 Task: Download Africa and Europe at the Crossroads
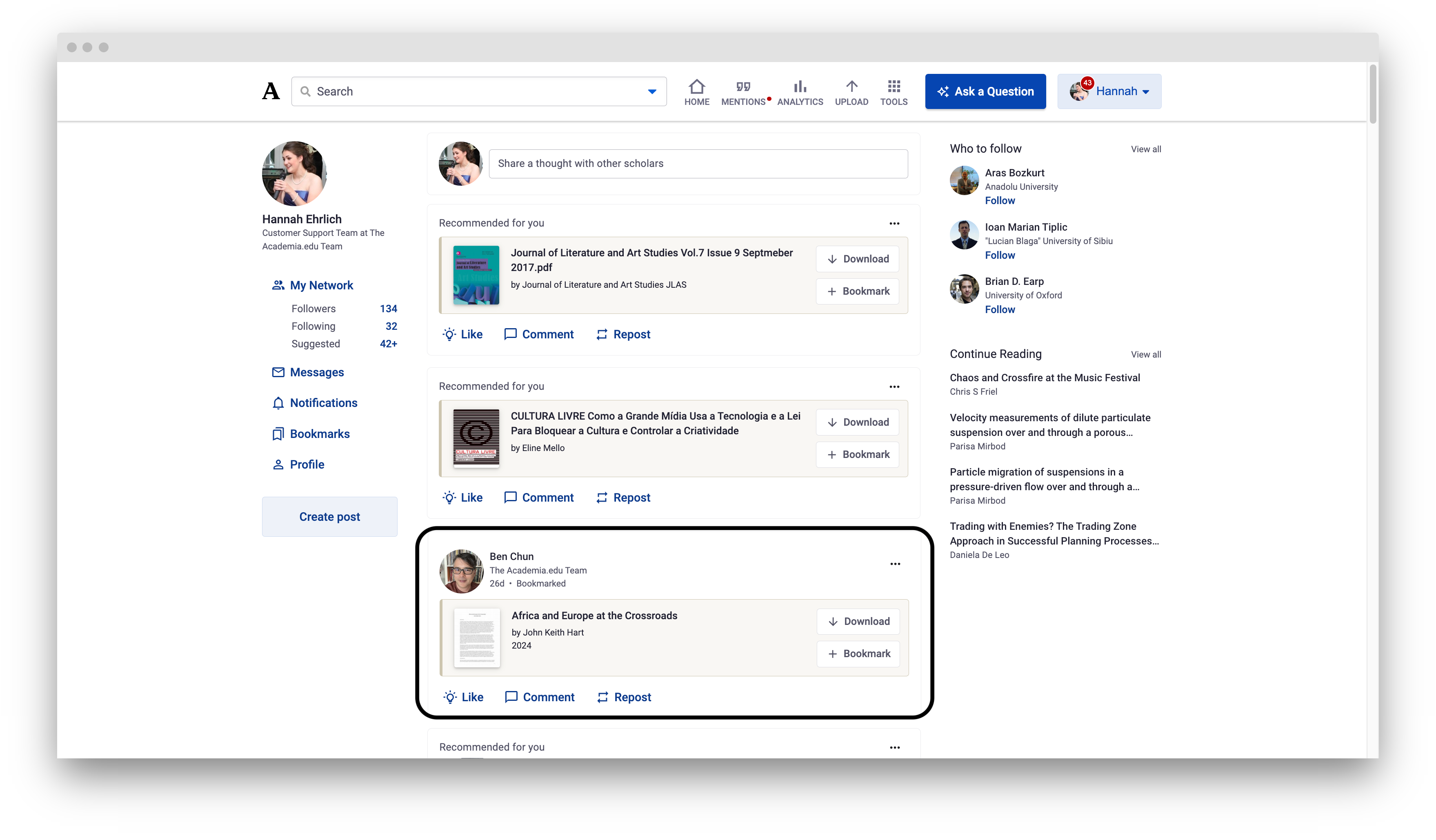(x=858, y=621)
